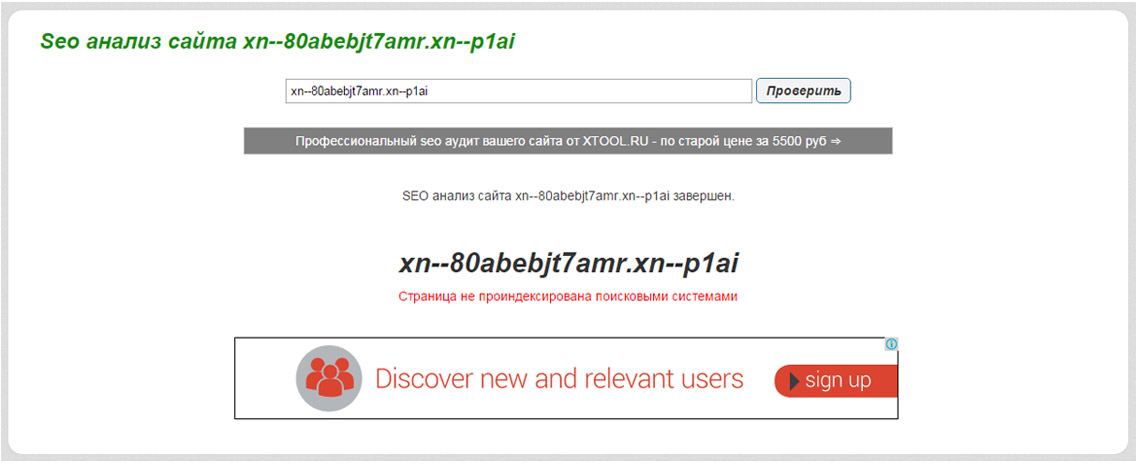1138x465 pixels.
Task: Click the SEO анализ завершен status text
Action: click(568, 196)
